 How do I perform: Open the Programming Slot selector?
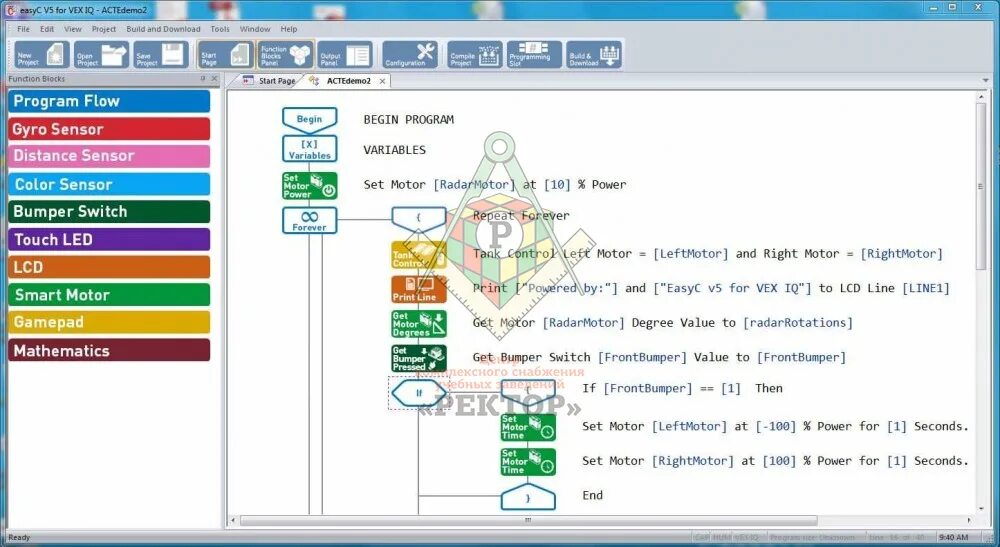[534, 55]
